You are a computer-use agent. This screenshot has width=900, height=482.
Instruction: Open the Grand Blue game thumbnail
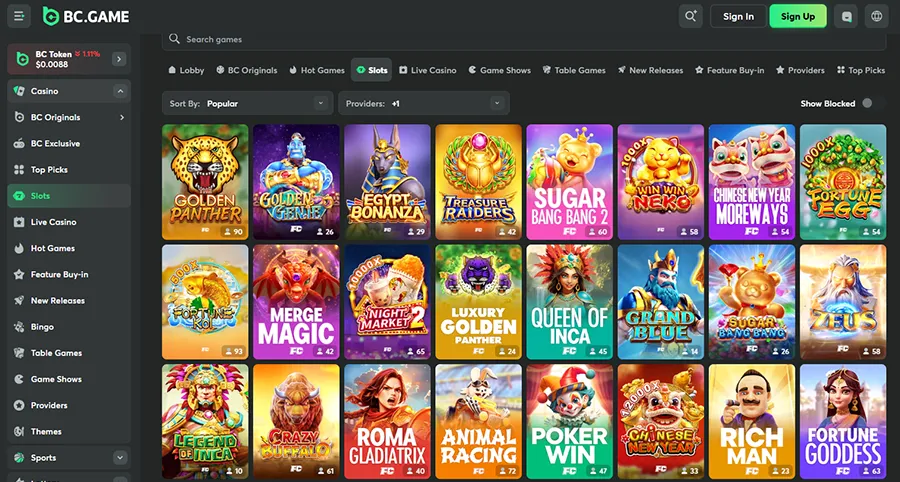click(x=661, y=302)
